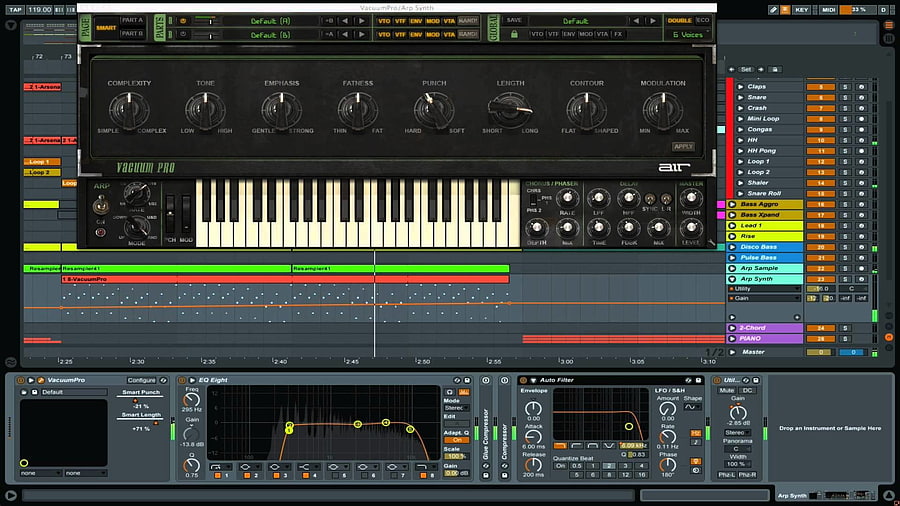Unfold VacuumPro device parameters with the triangle
Image resolution: width=900 pixels, height=506 pixels.
coord(31,380)
